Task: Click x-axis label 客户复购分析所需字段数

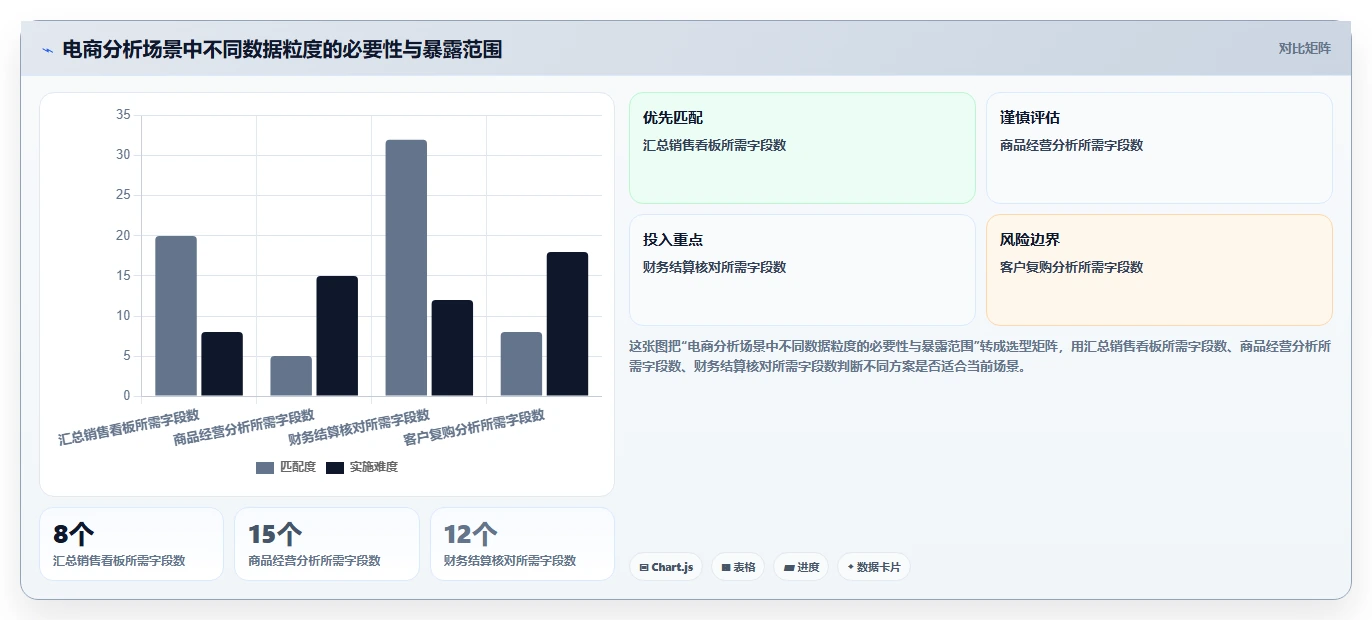Action: click(474, 427)
